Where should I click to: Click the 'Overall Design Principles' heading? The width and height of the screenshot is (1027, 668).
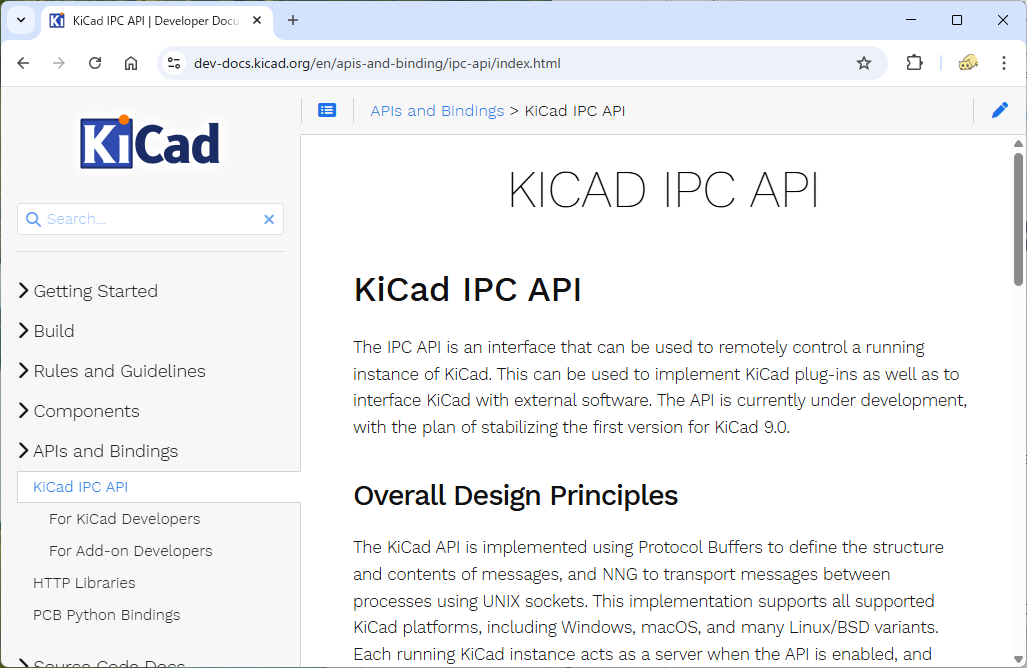pos(515,496)
